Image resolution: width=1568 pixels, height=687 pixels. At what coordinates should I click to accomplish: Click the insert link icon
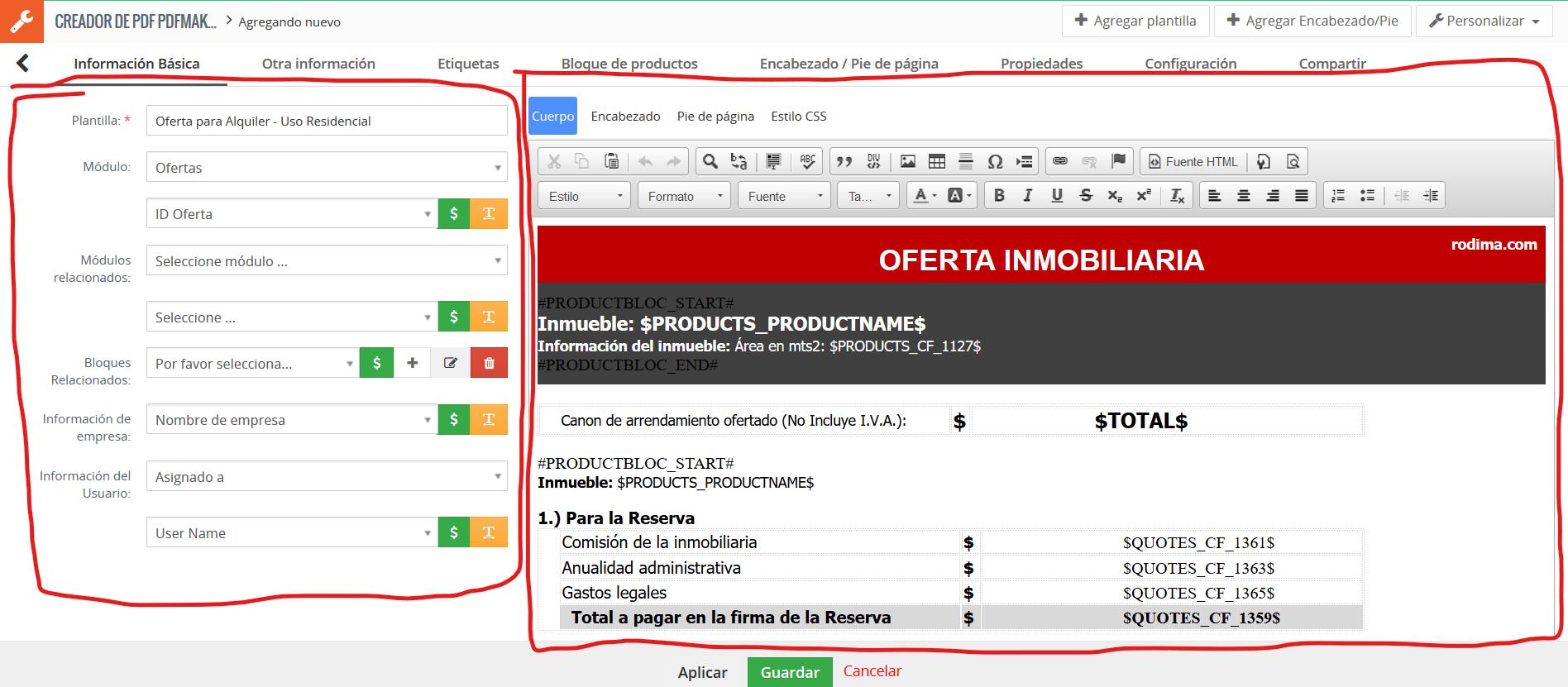[1059, 161]
